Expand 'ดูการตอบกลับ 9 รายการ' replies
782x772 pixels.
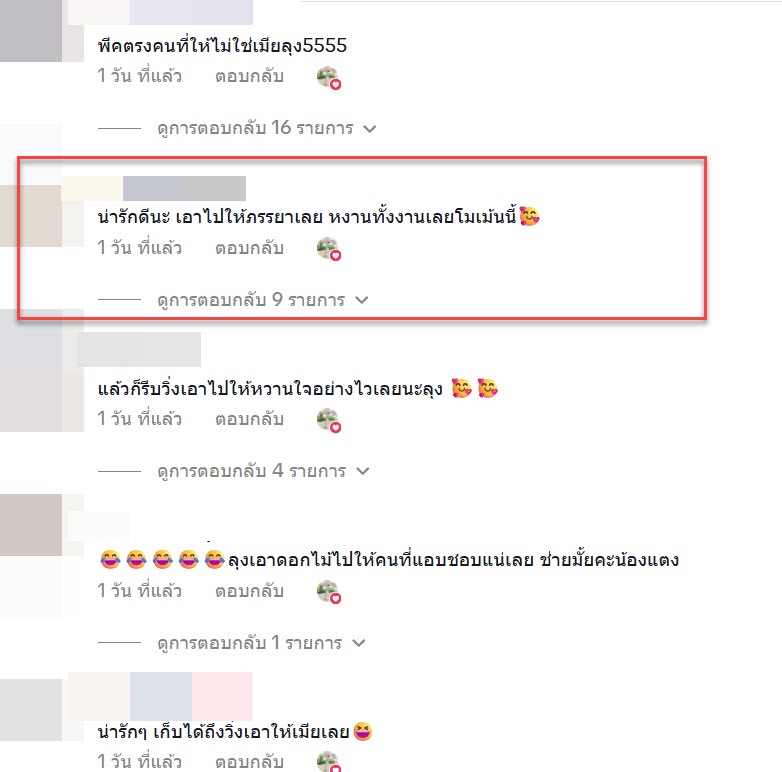pos(262,300)
